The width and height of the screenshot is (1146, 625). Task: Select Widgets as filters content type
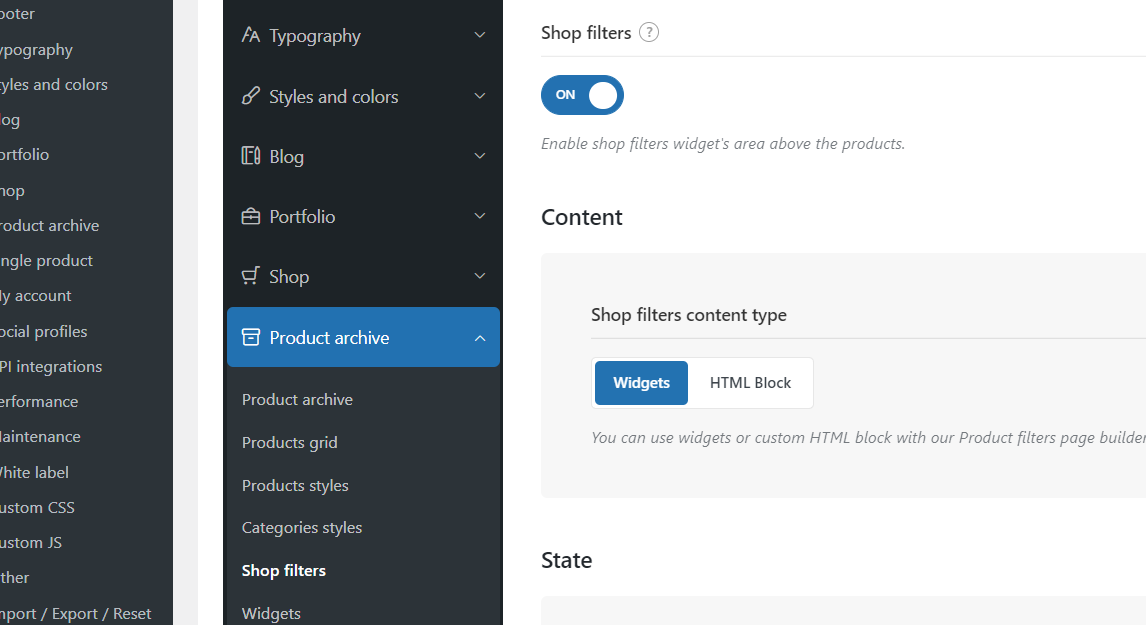(x=641, y=383)
